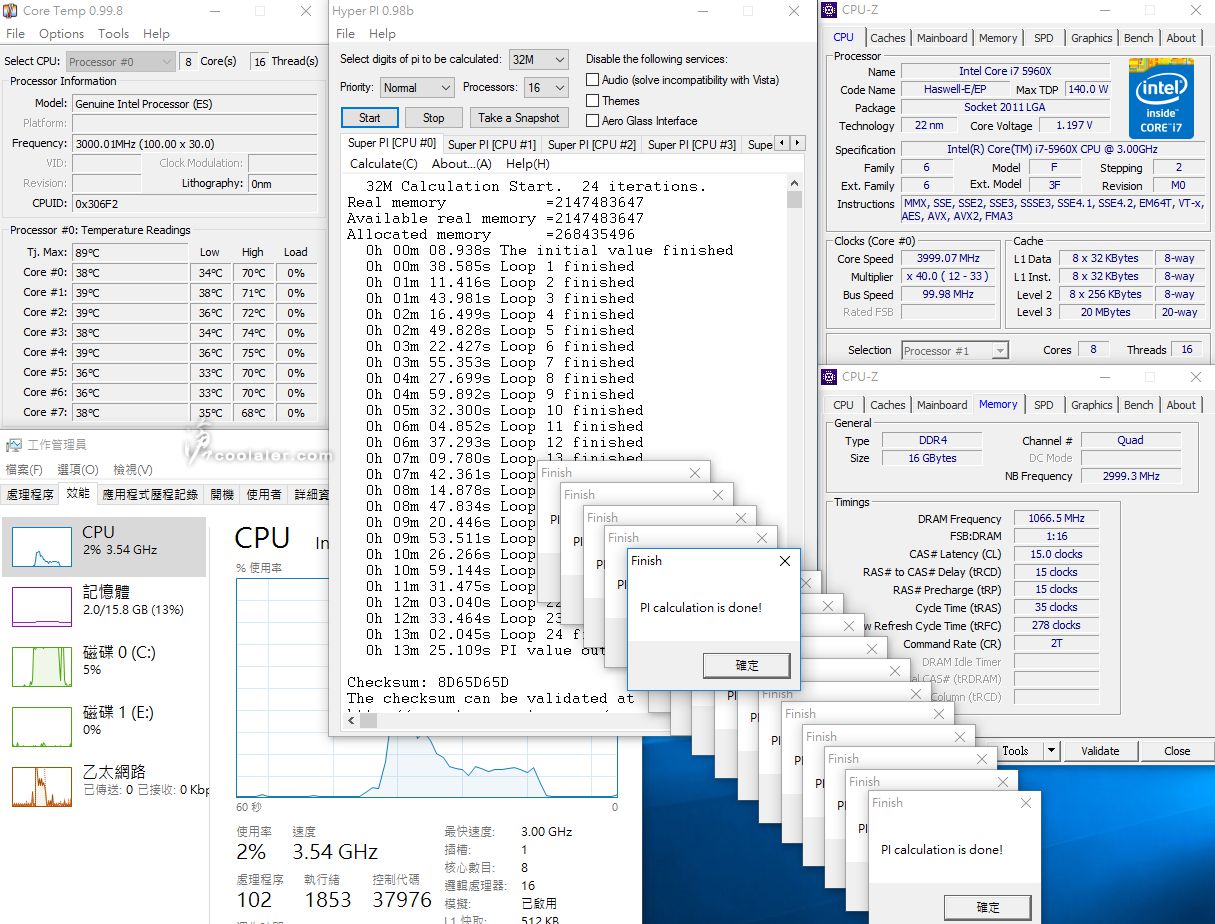Click the CPU-Z title icon above the Timings window
This screenshot has width=1215, height=924.
(829, 377)
